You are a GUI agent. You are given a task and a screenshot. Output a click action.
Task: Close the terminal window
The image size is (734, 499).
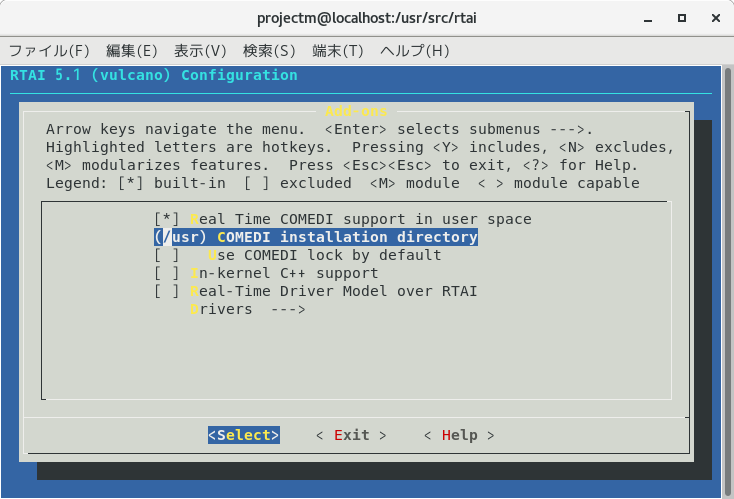tap(716, 18)
